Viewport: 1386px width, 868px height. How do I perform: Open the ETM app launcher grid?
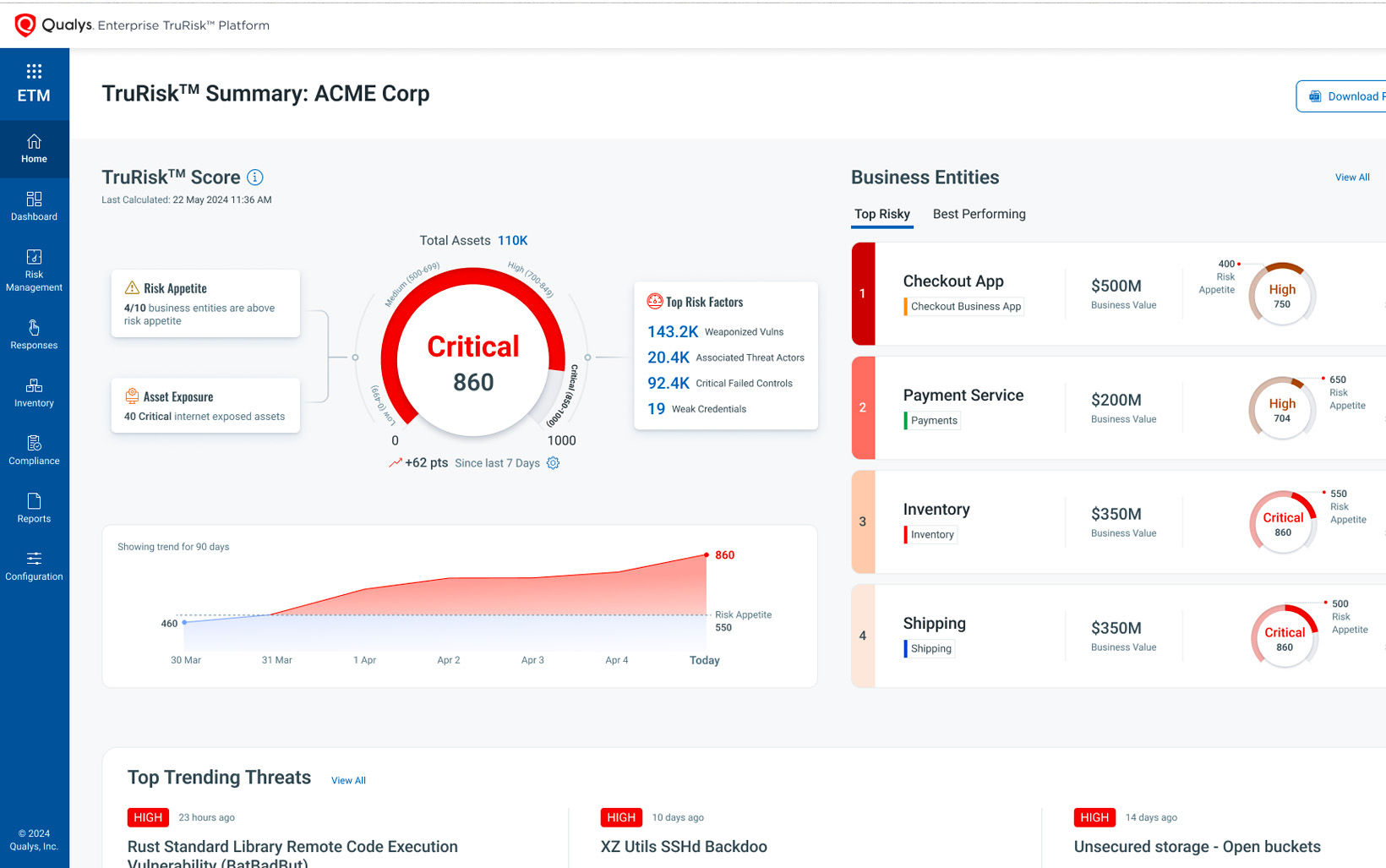34,71
